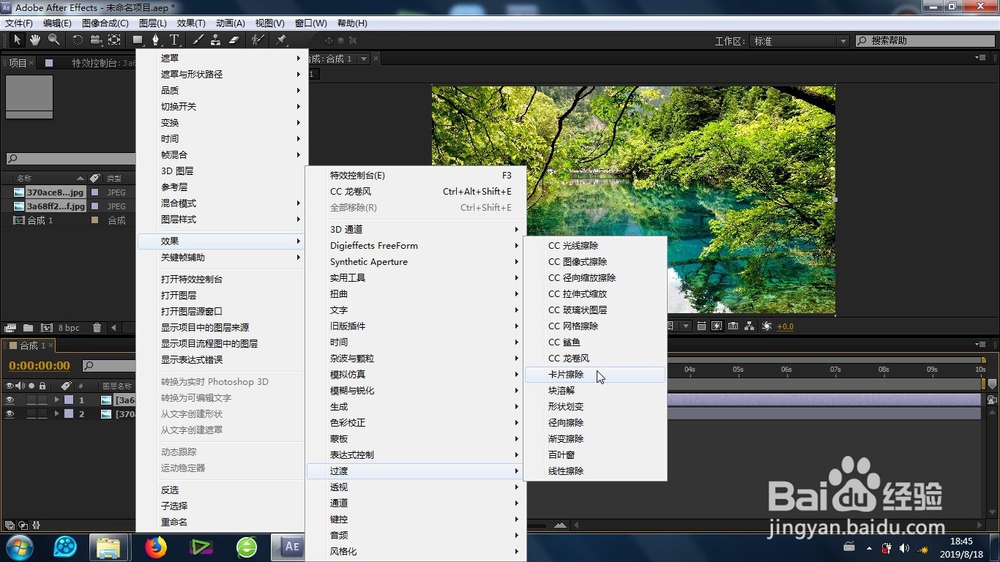
Task: Hide layer 1 with eye toggle
Action: (x=10, y=400)
